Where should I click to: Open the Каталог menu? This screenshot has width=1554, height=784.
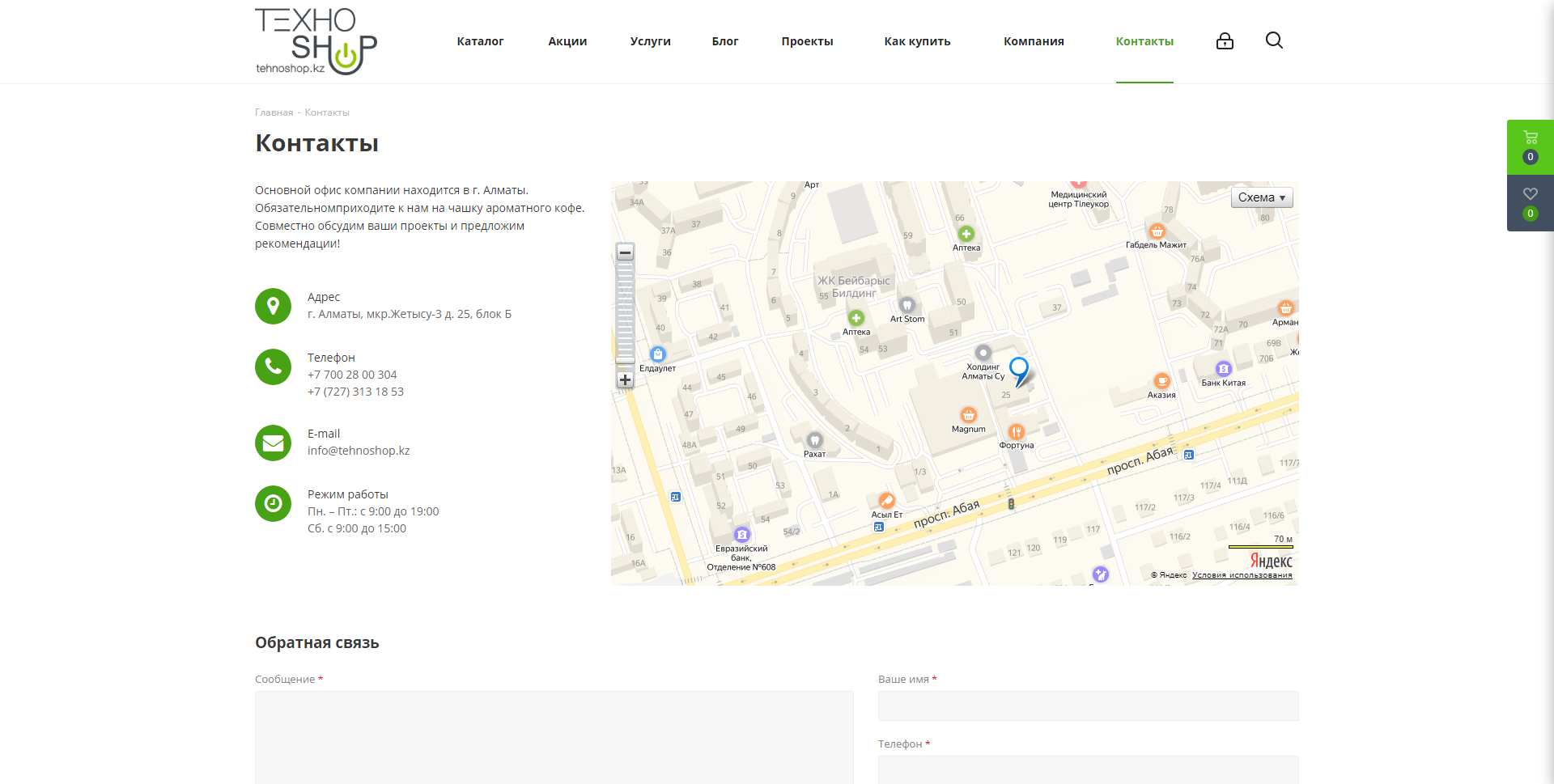[480, 41]
